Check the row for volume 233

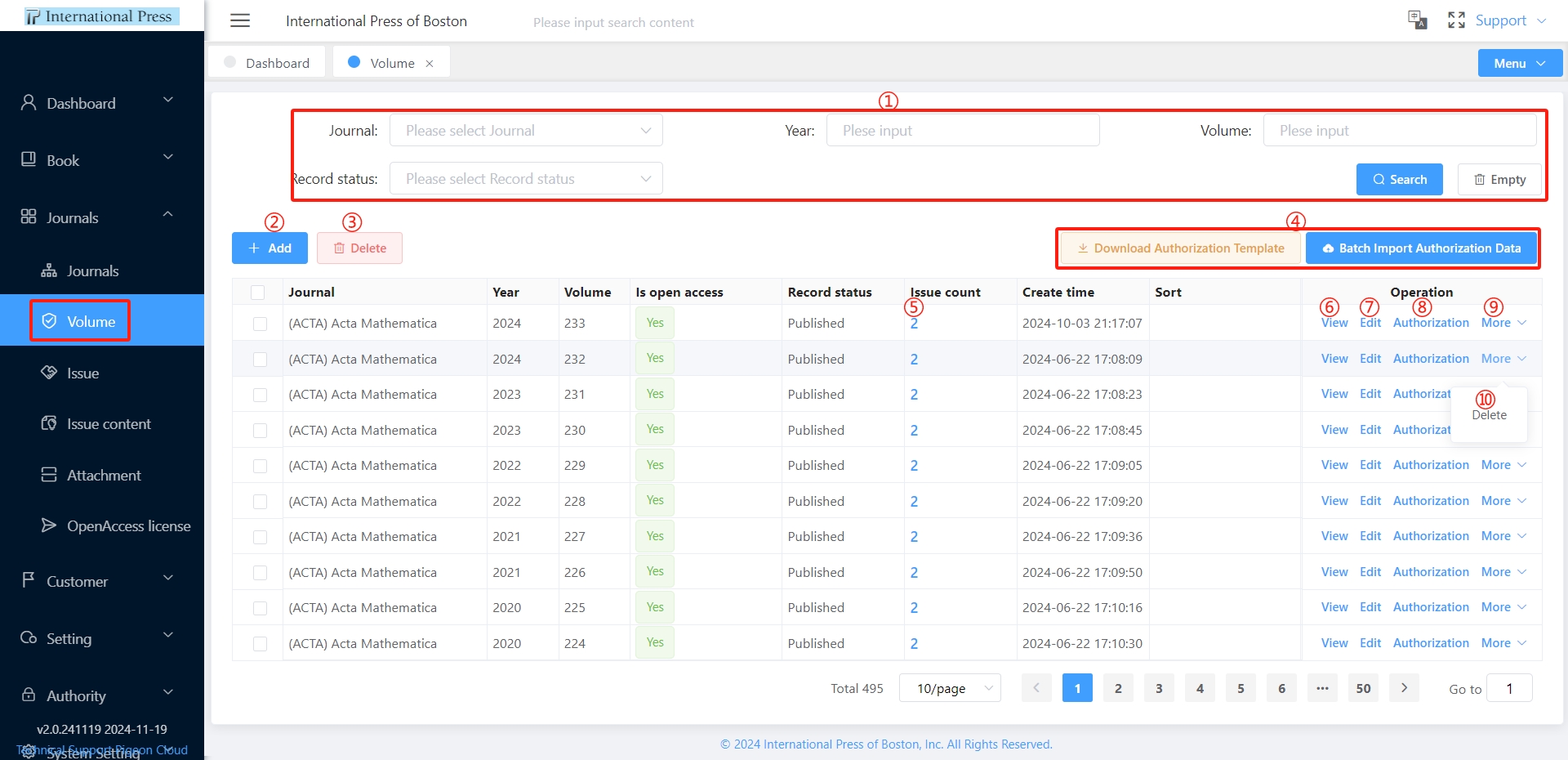click(260, 324)
